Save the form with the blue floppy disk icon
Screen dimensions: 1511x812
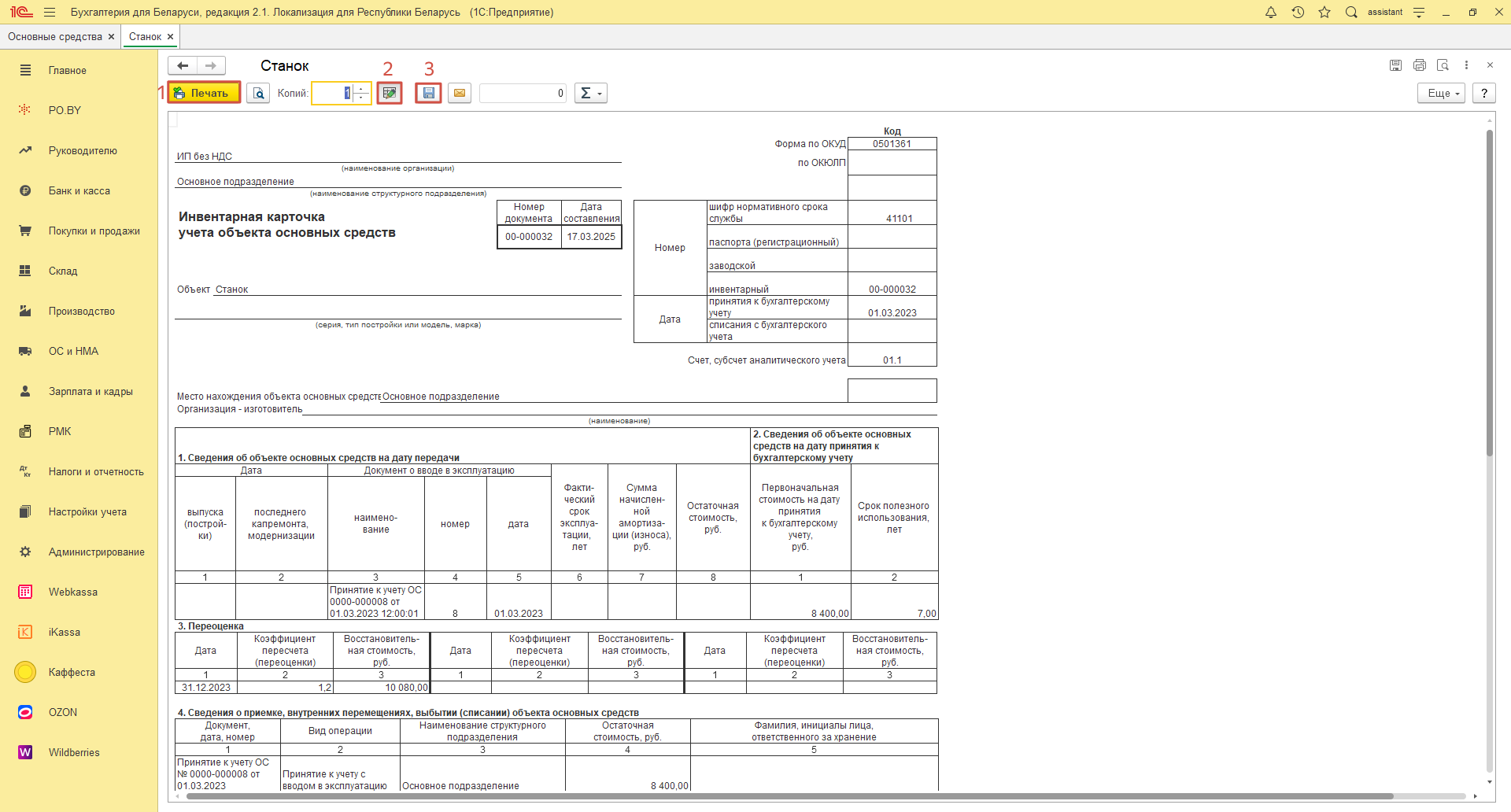(428, 93)
